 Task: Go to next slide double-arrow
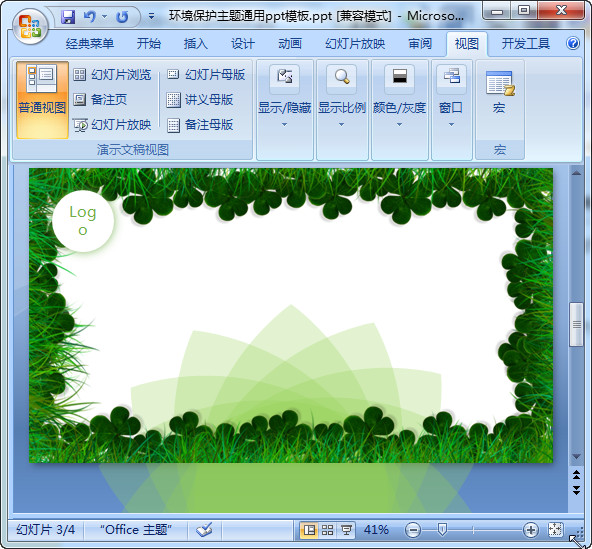[576, 490]
